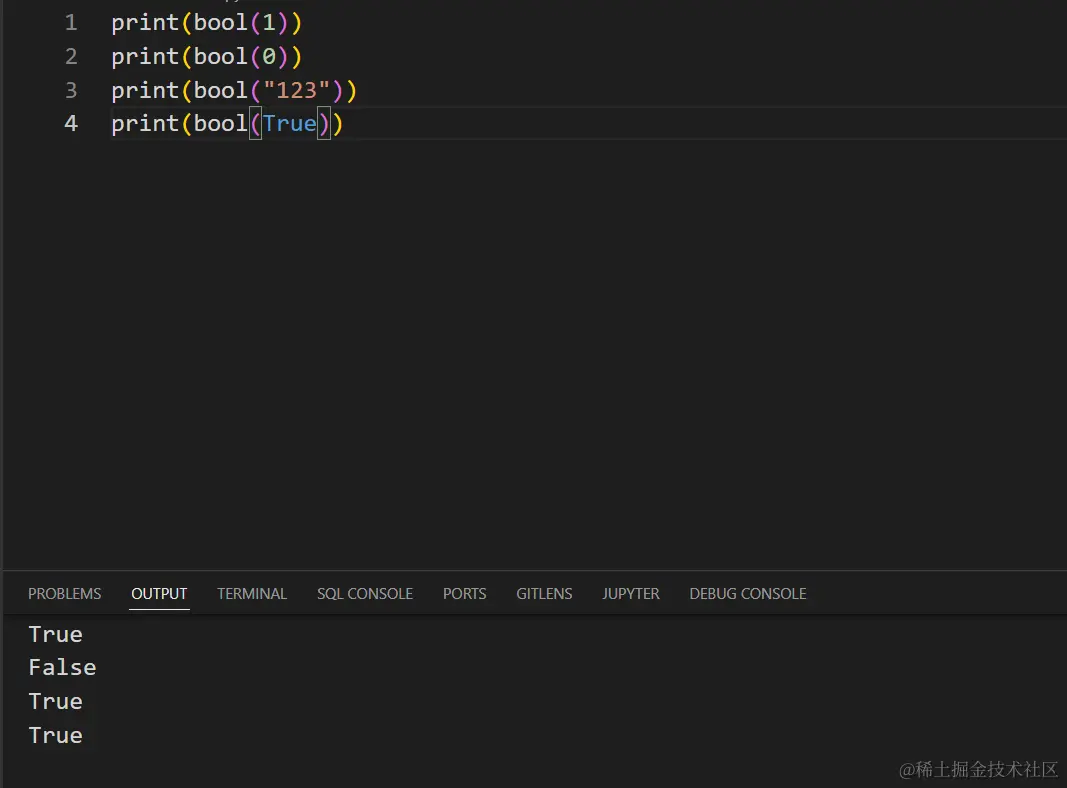Switch to the JUPYTER tab

click(x=631, y=593)
